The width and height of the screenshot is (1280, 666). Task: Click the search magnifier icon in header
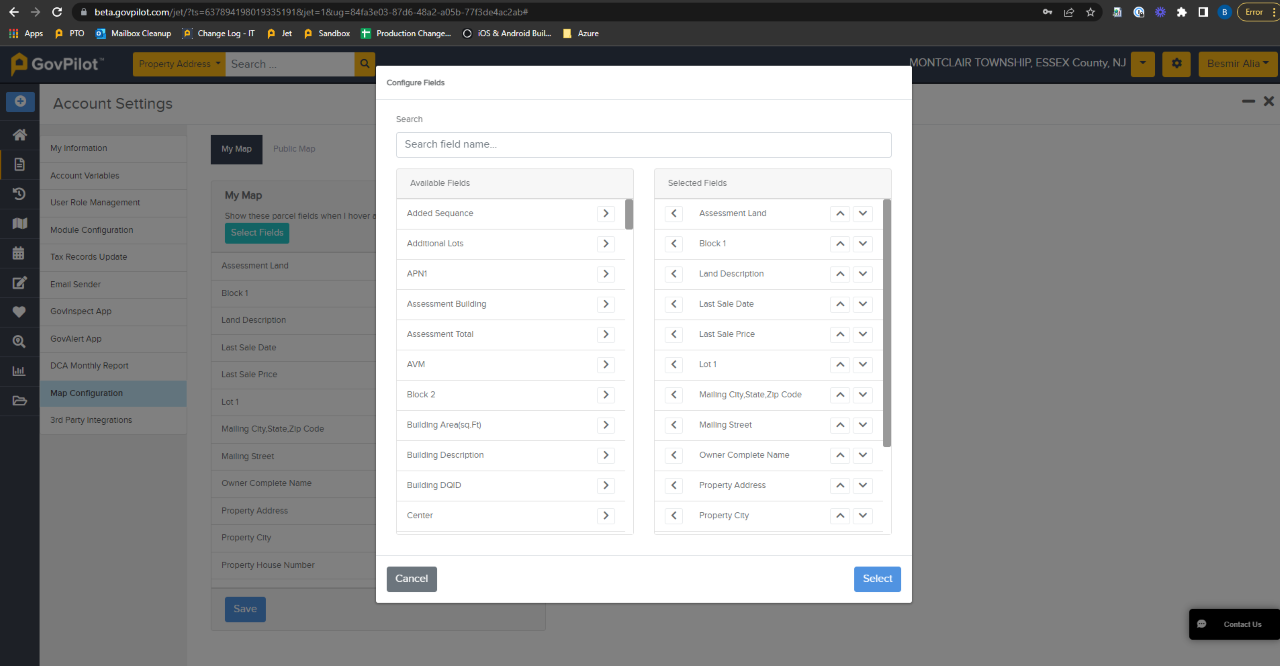[x=365, y=64]
